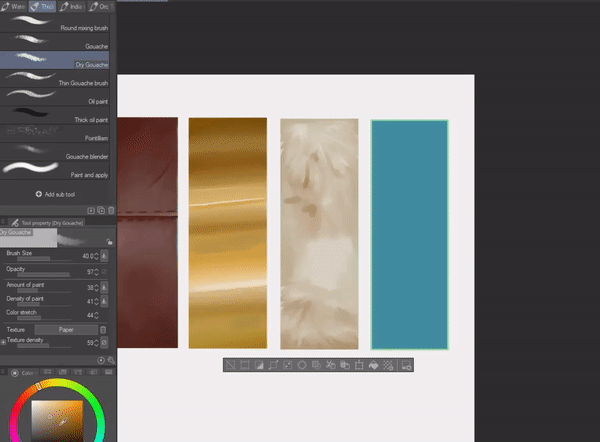This screenshot has height=442, width=600.
Task: Open Amount of paint dynamics button
Action: (104, 287)
